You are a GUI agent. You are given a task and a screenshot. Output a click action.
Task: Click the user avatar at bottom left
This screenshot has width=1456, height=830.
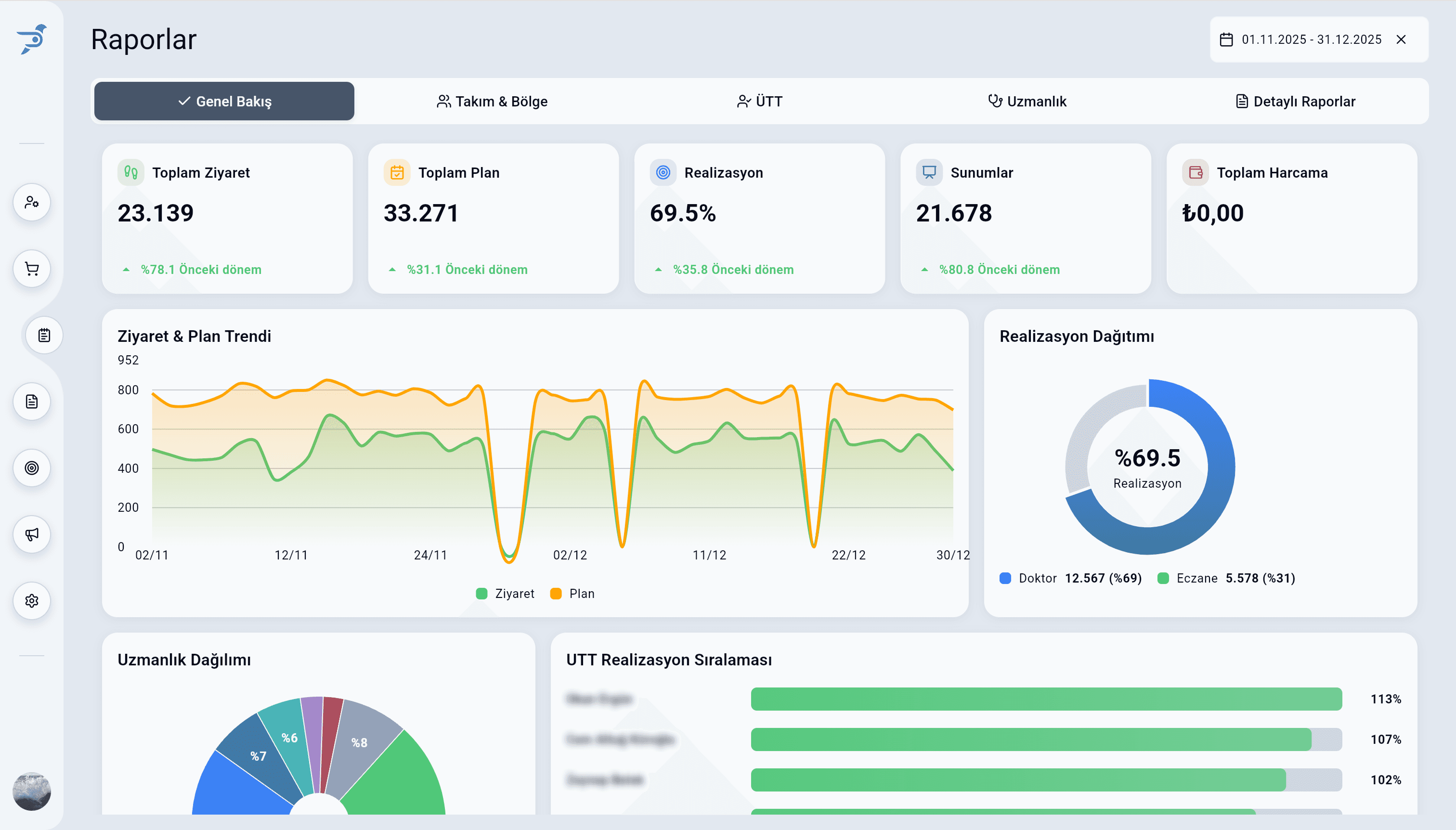(x=32, y=791)
